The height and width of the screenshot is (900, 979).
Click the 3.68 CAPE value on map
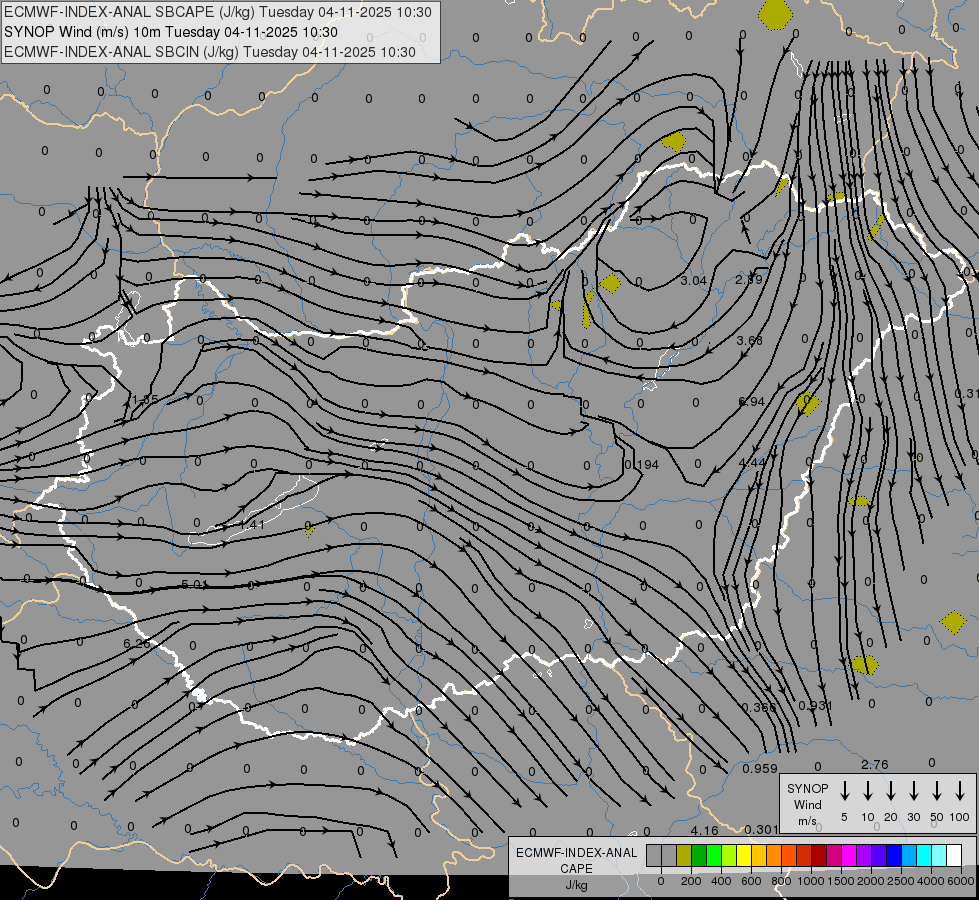click(749, 340)
